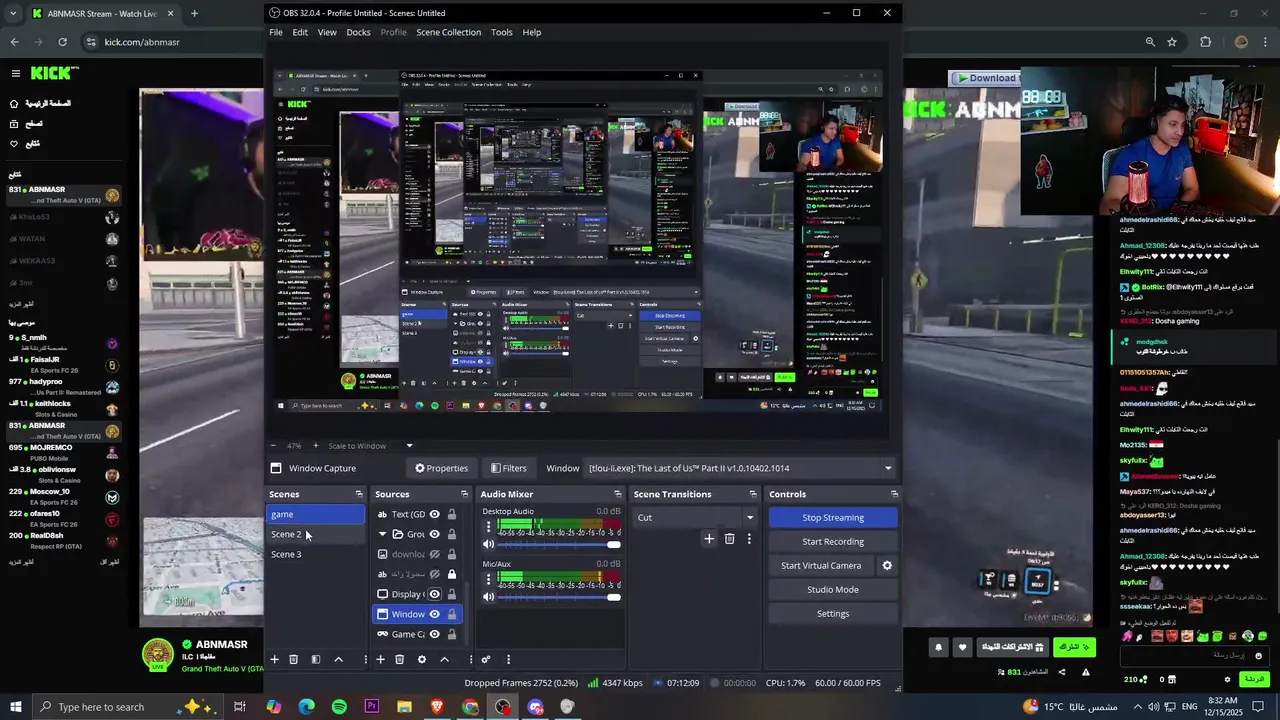Open the Audio Mixer toolbar three-dot menu

[x=508, y=659]
